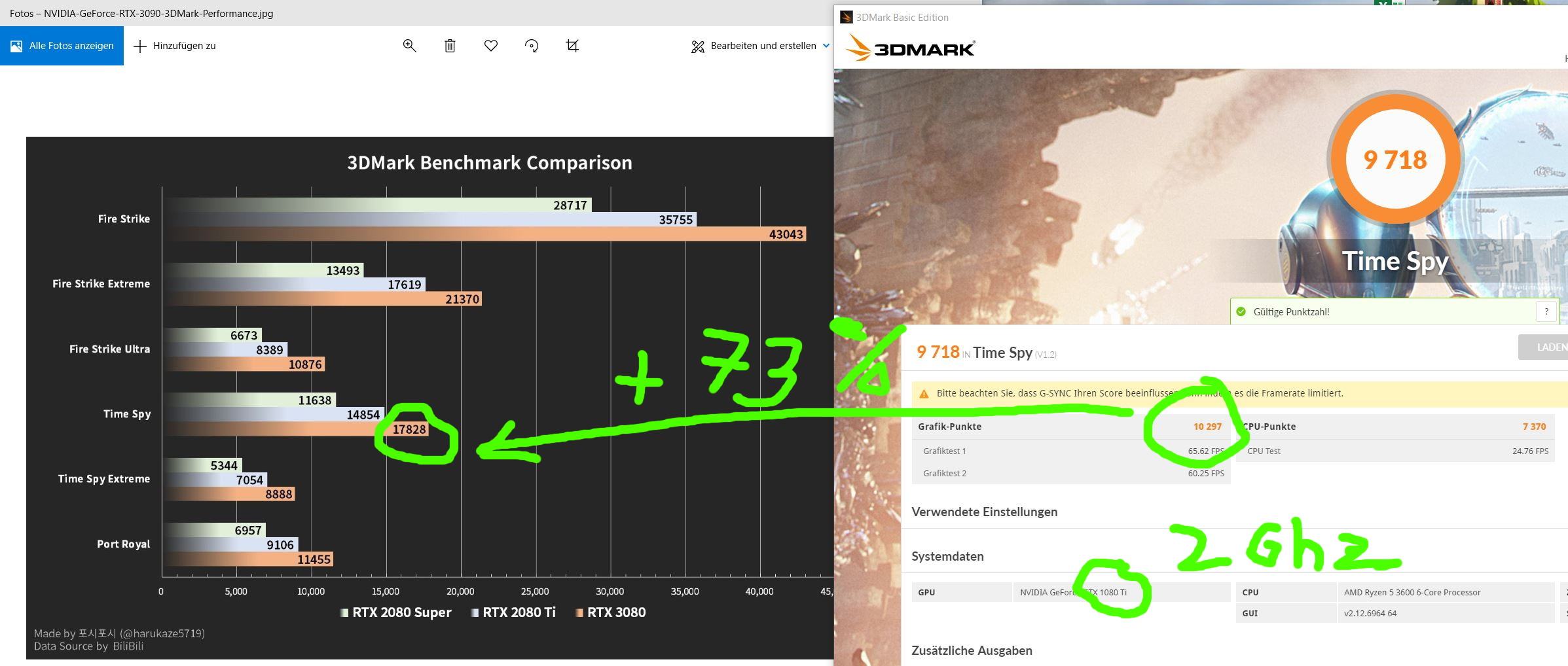Click the GUI version v2.12.6964 64
Viewport: 1568px width, 666px height.
tap(1370, 613)
